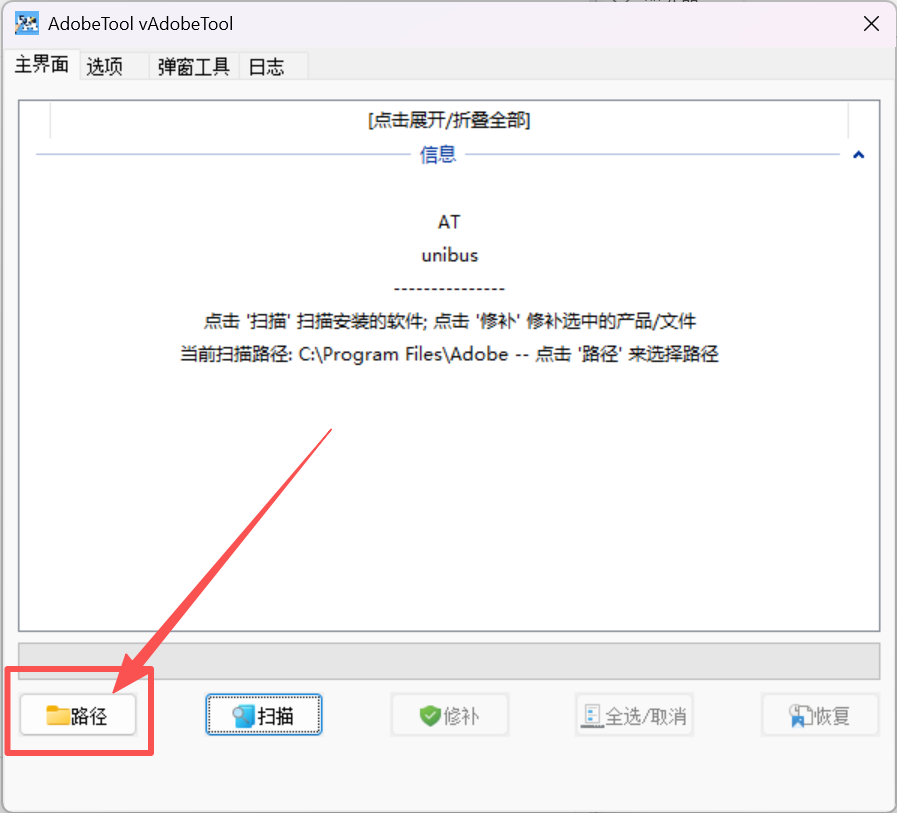Viewport: 897px width, 813px height.
Task: Click the progress bar below the info panel
Action: pos(449,661)
